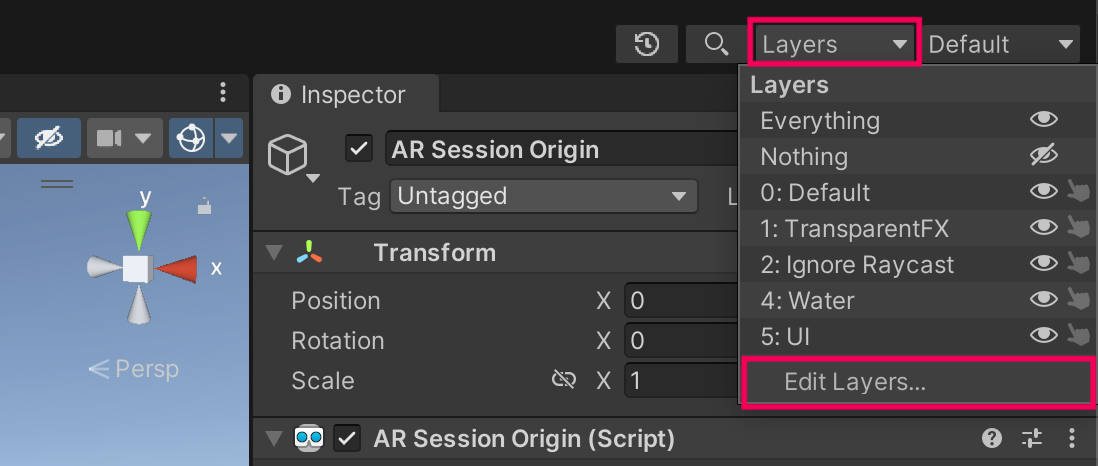
Task: Toggle the scene gizmo lock icon
Action: click(204, 206)
